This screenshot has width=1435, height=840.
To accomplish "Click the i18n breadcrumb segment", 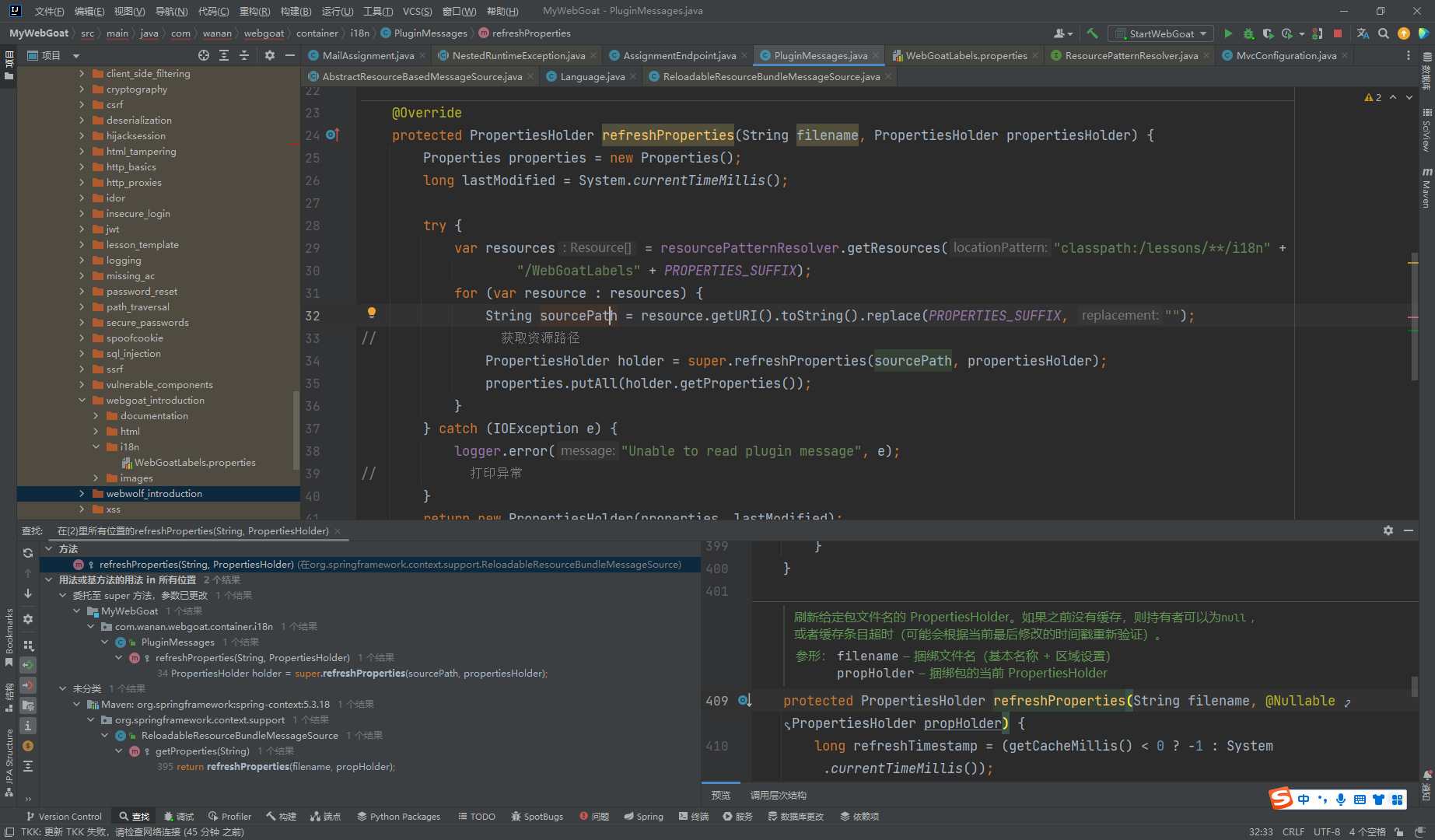I will coord(359,33).
